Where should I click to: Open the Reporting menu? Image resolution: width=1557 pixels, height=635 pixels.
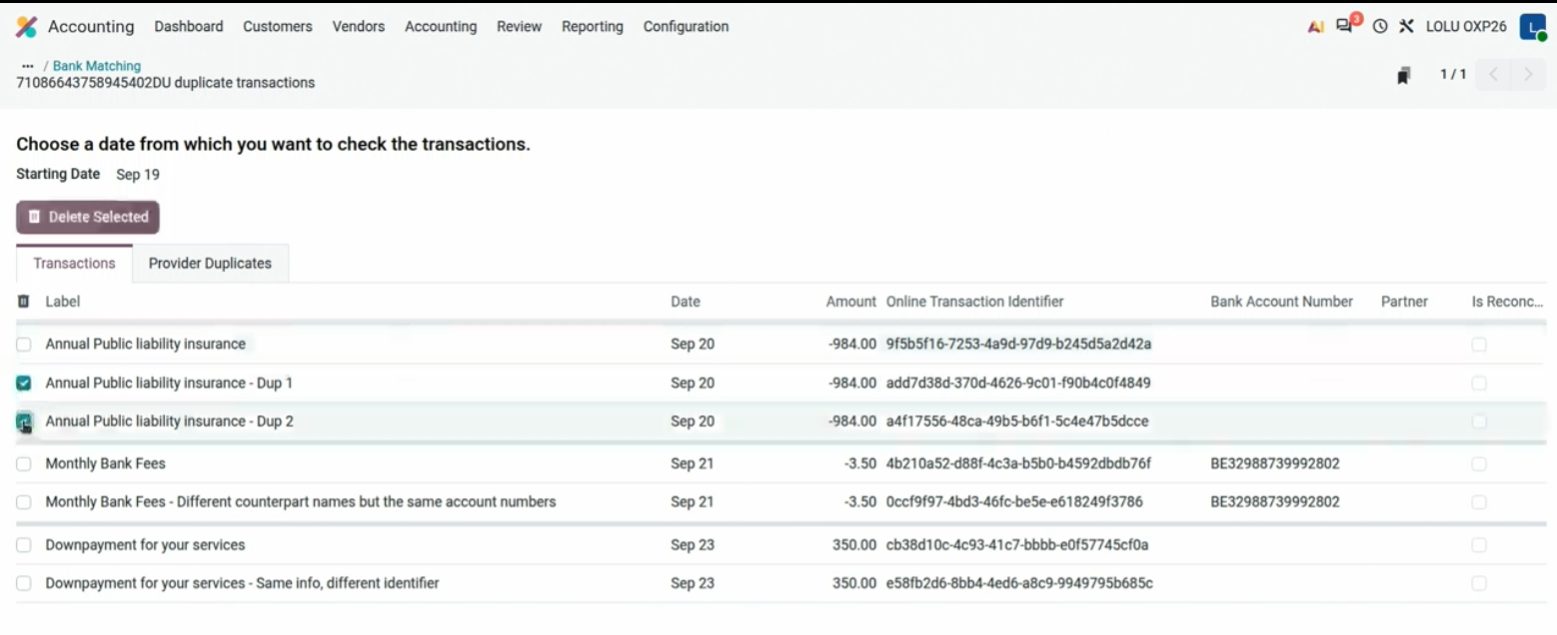point(592,27)
